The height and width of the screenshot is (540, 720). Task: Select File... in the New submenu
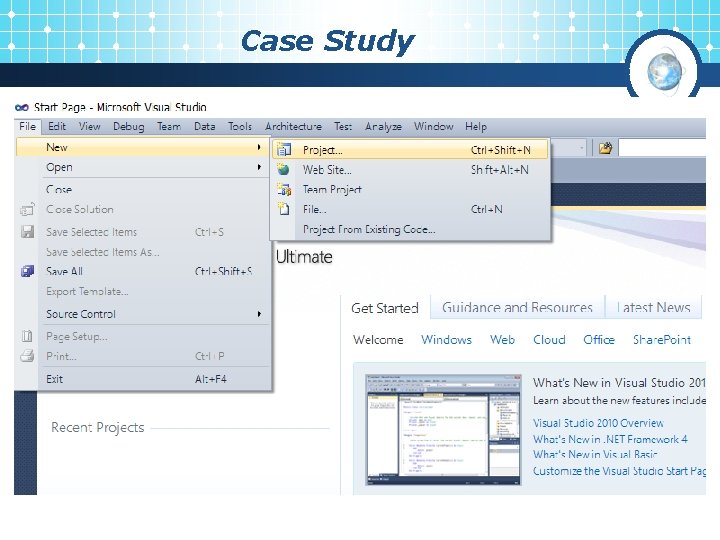[410, 209]
